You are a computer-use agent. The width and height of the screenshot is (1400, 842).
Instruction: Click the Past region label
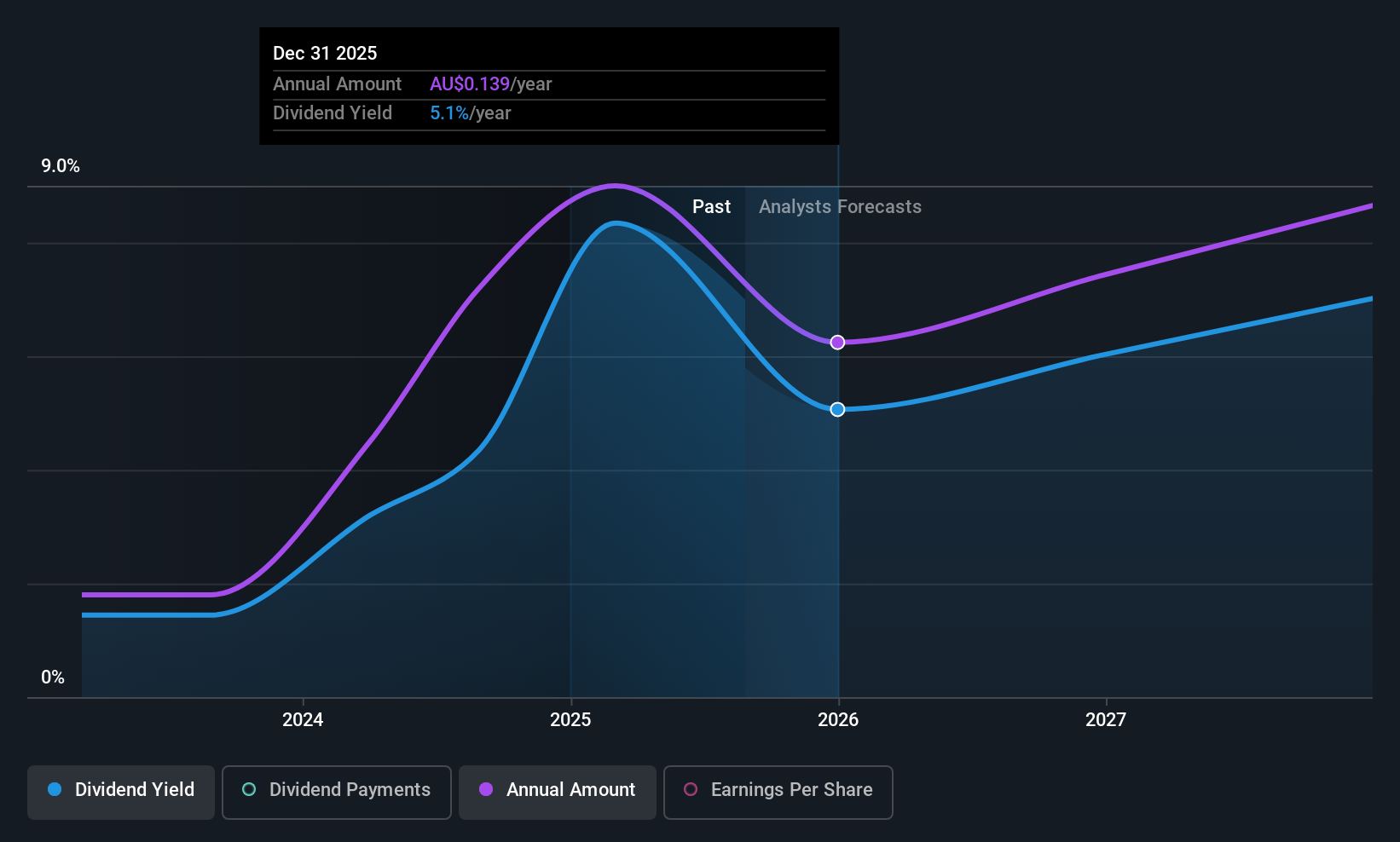click(x=711, y=206)
